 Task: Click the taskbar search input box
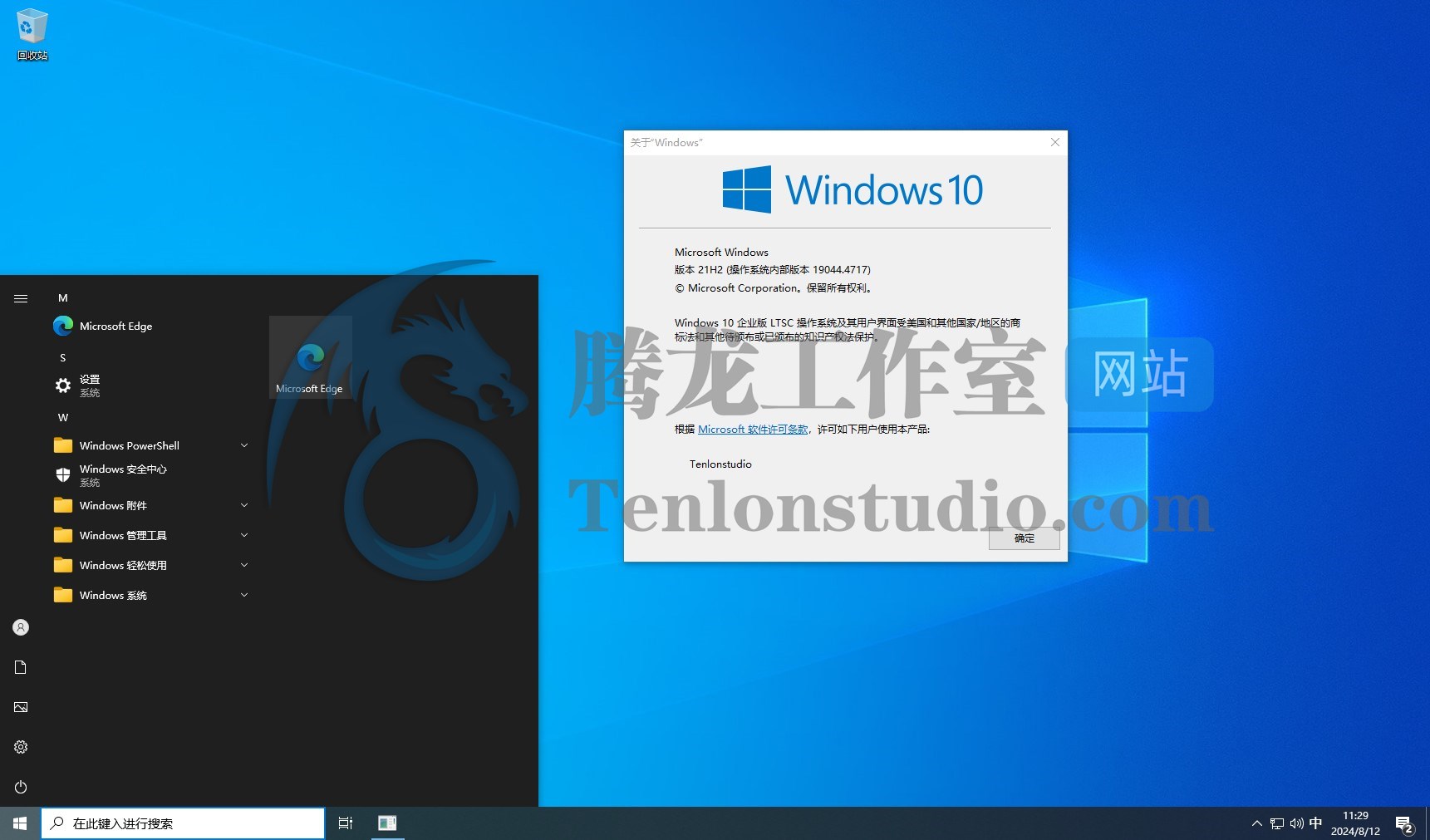pyautogui.click(x=183, y=823)
